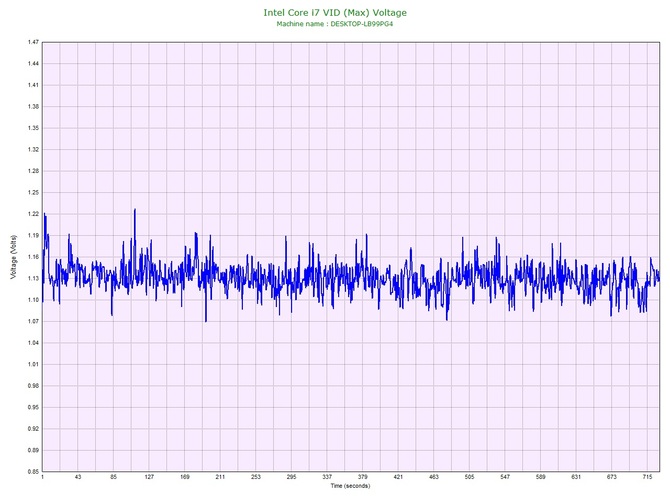Screen dimensions: 670x503
Task: Click the 1.32 voltage axis value
Action: coord(33,150)
